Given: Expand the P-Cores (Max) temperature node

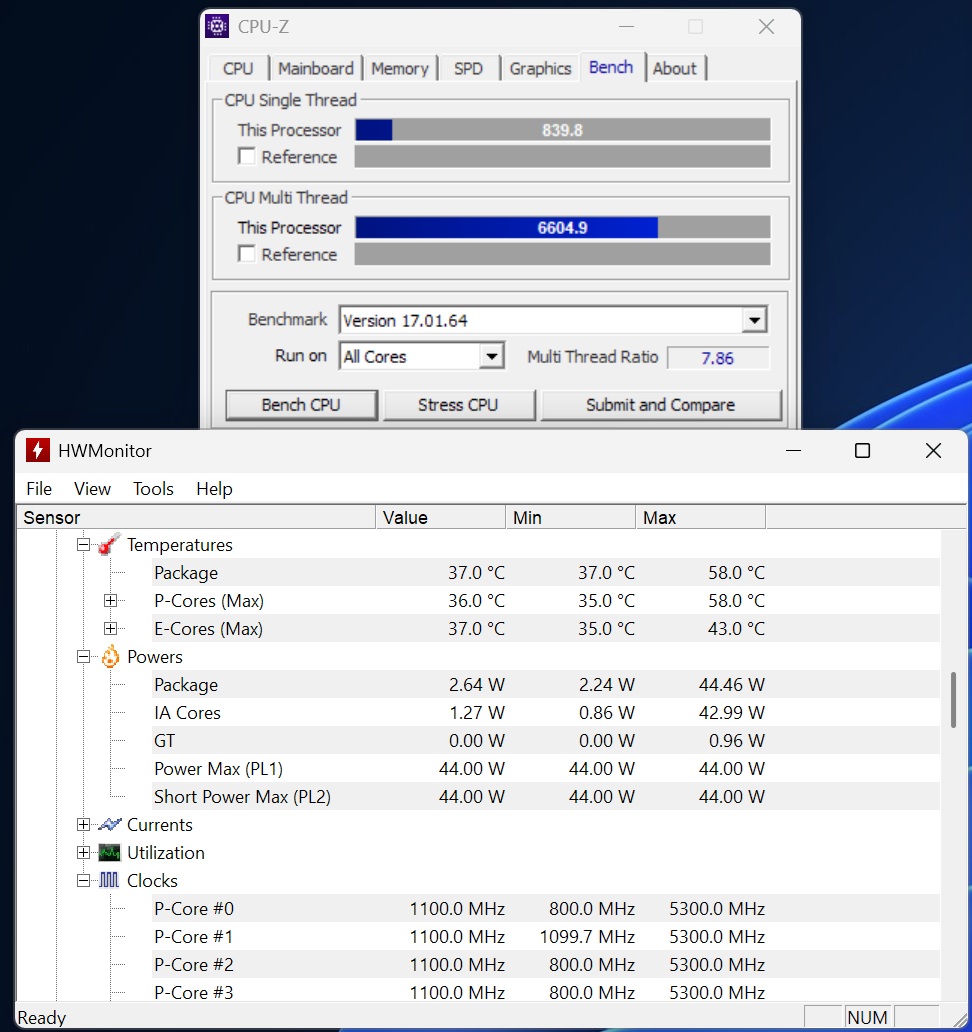Looking at the screenshot, I should (x=111, y=600).
